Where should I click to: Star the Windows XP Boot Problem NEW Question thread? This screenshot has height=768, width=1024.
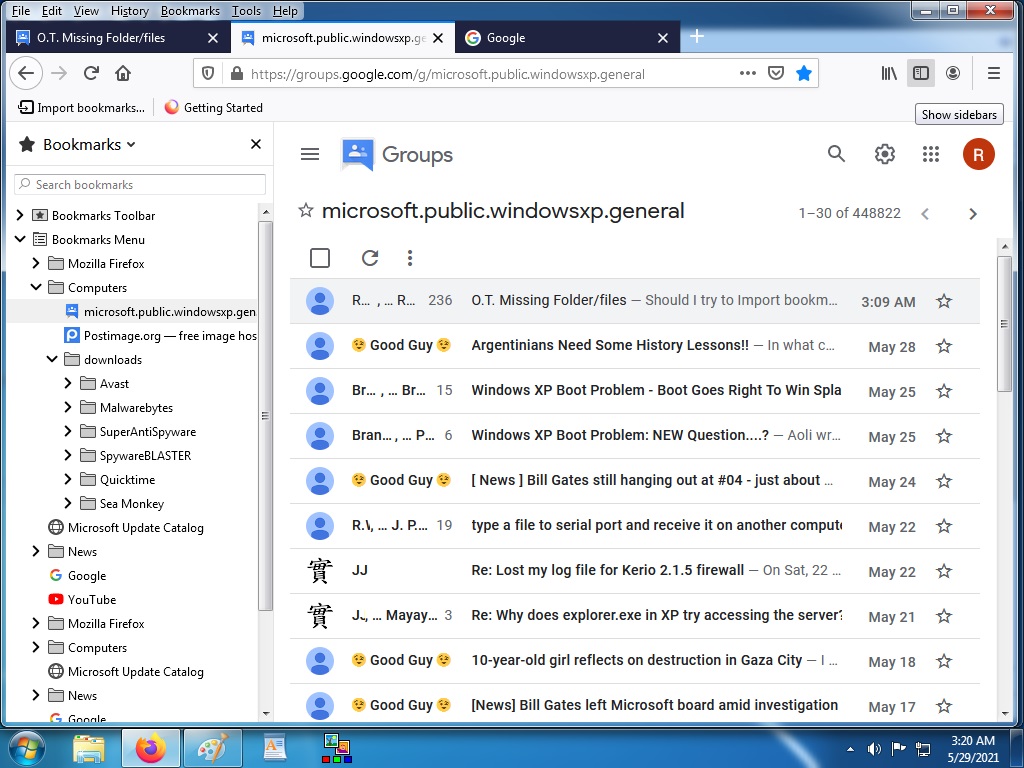click(x=944, y=436)
